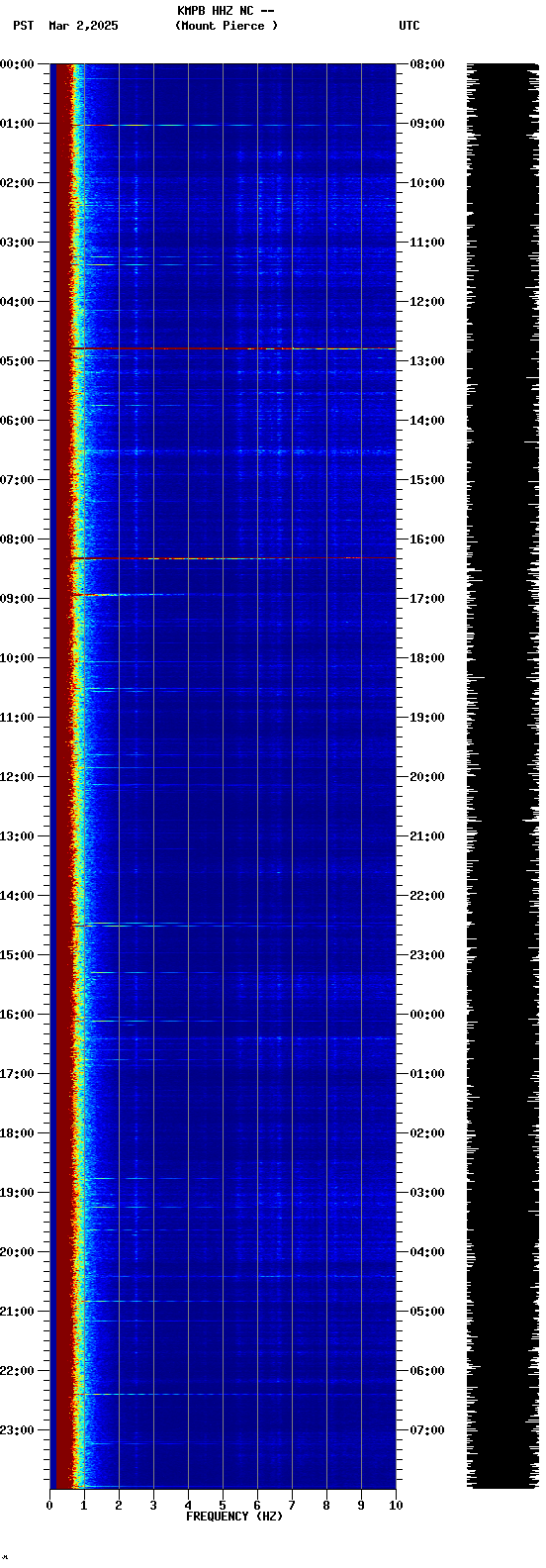Click the 'PST' timezone label
Image resolution: width=546 pixels, height=1568 pixels.
click(24, 26)
